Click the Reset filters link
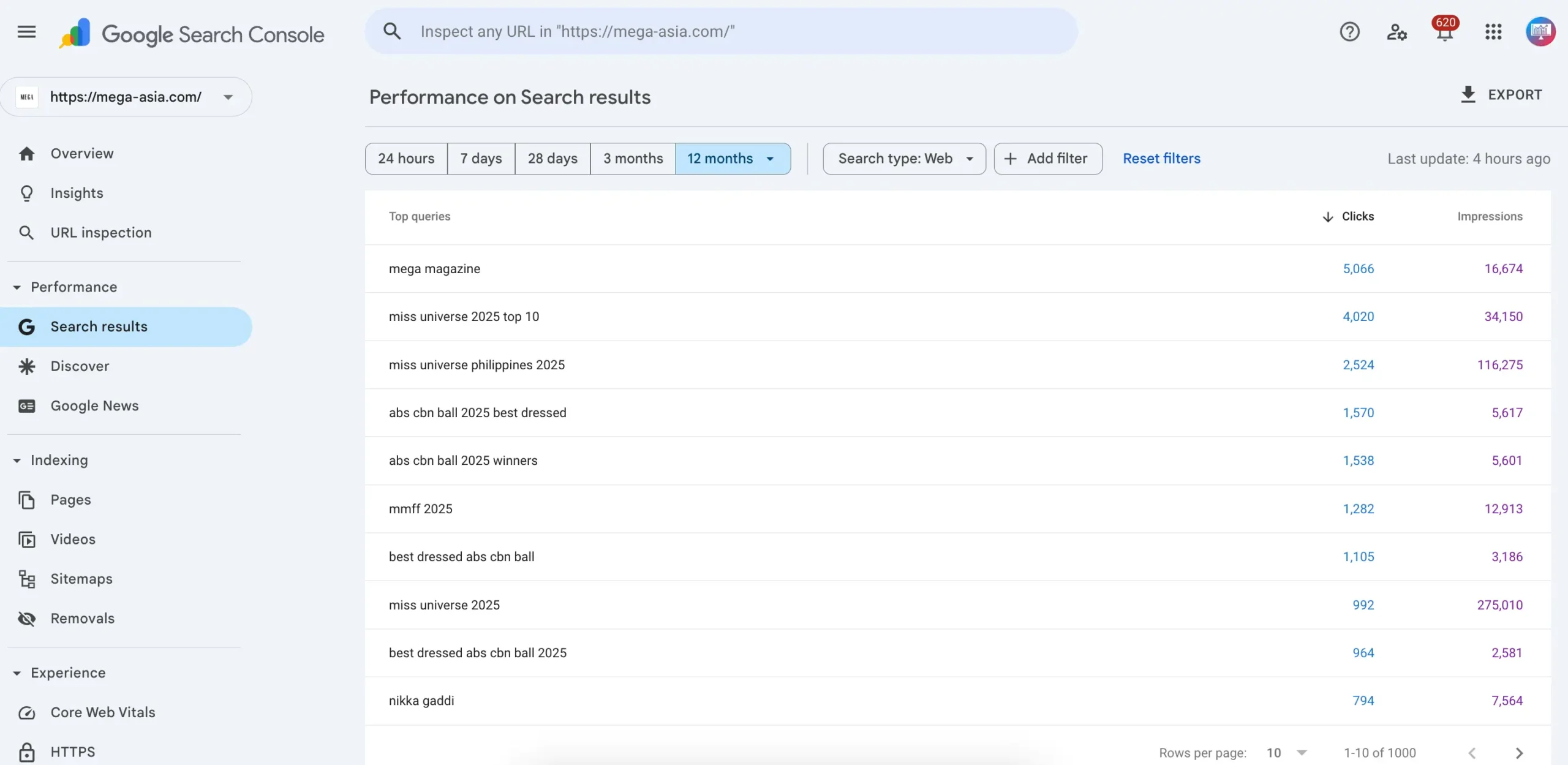The image size is (1568, 765). tap(1161, 159)
